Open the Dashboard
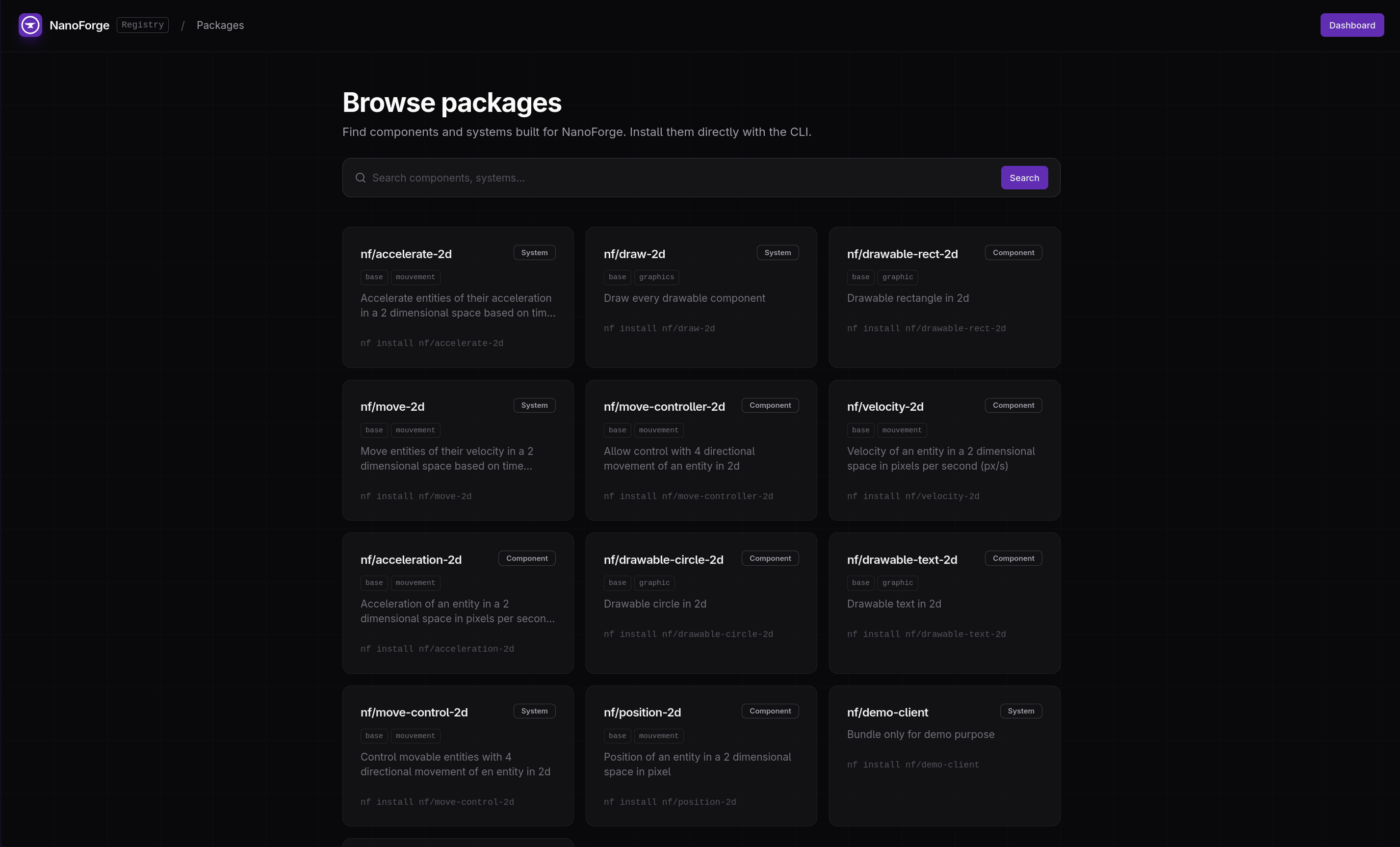The width and height of the screenshot is (1400, 847). pyautogui.click(x=1352, y=25)
